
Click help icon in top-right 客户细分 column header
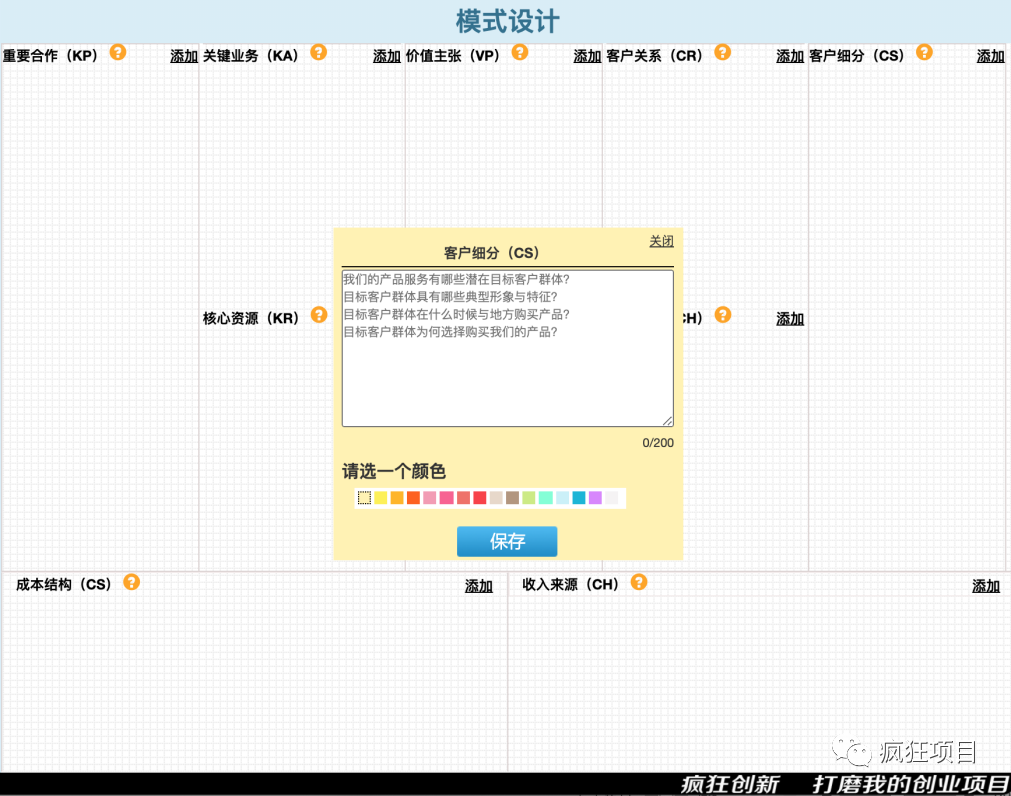click(x=924, y=53)
